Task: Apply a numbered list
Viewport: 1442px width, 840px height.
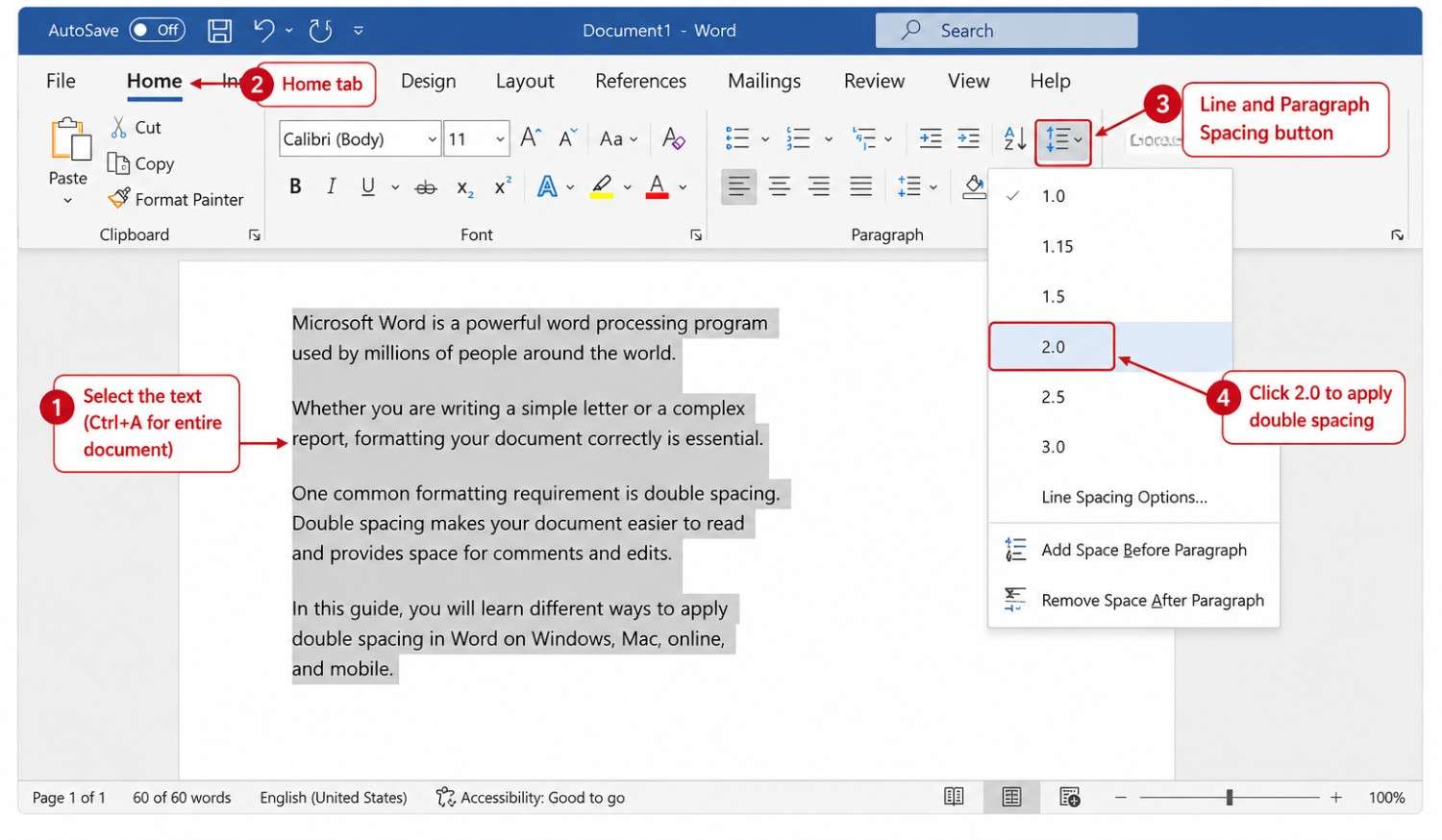Action: click(799, 138)
